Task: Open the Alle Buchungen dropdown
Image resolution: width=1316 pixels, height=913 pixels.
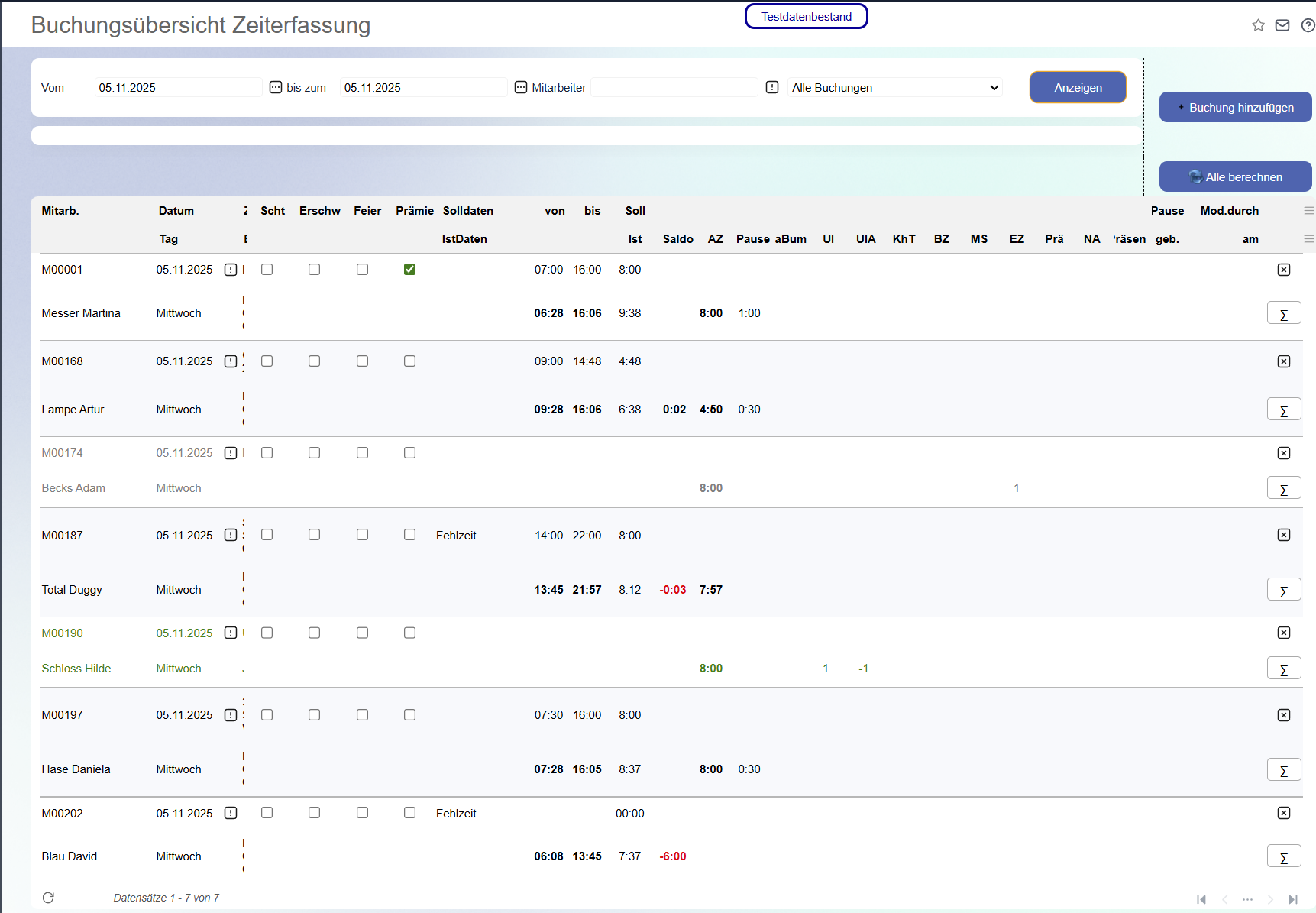Action: coord(895,87)
